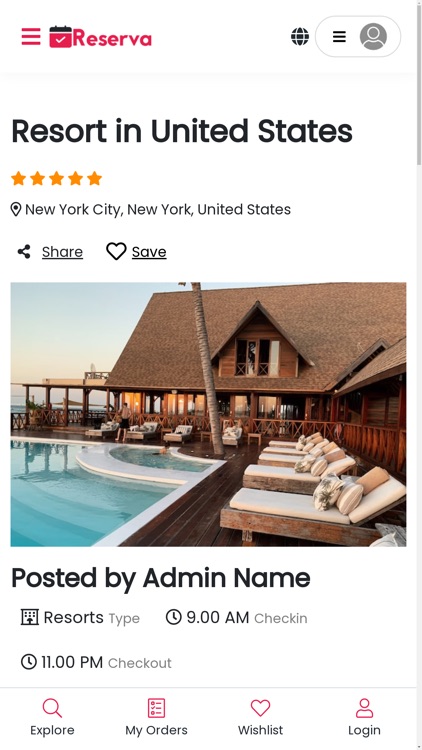Switch to the Wishlist tab

(260, 717)
